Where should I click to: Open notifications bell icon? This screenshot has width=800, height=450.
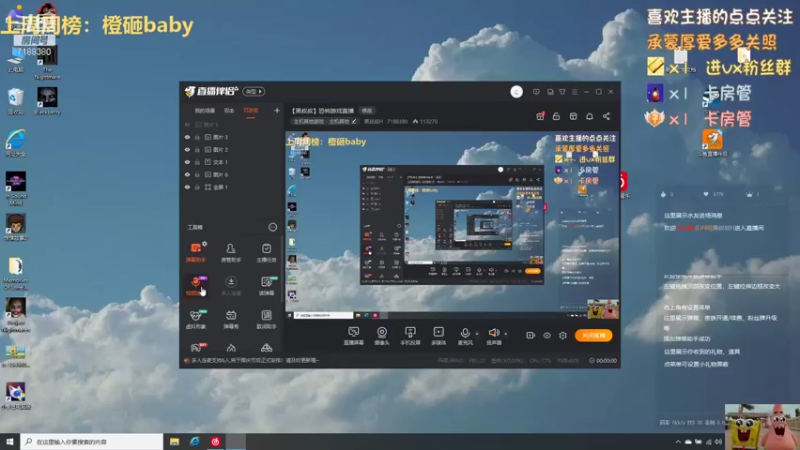[x=589, y=116]
